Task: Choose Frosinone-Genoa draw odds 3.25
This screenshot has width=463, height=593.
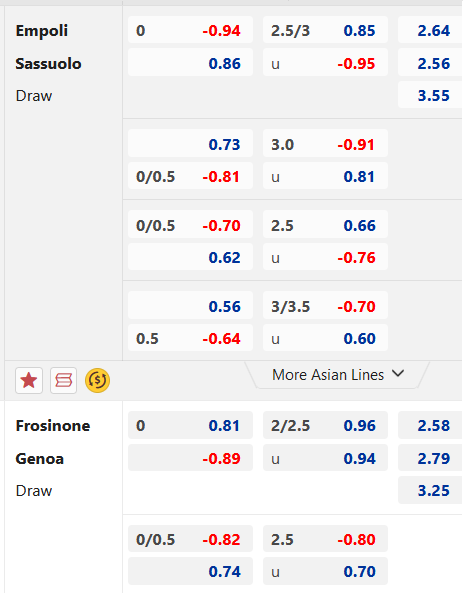Action: [430, 491]
